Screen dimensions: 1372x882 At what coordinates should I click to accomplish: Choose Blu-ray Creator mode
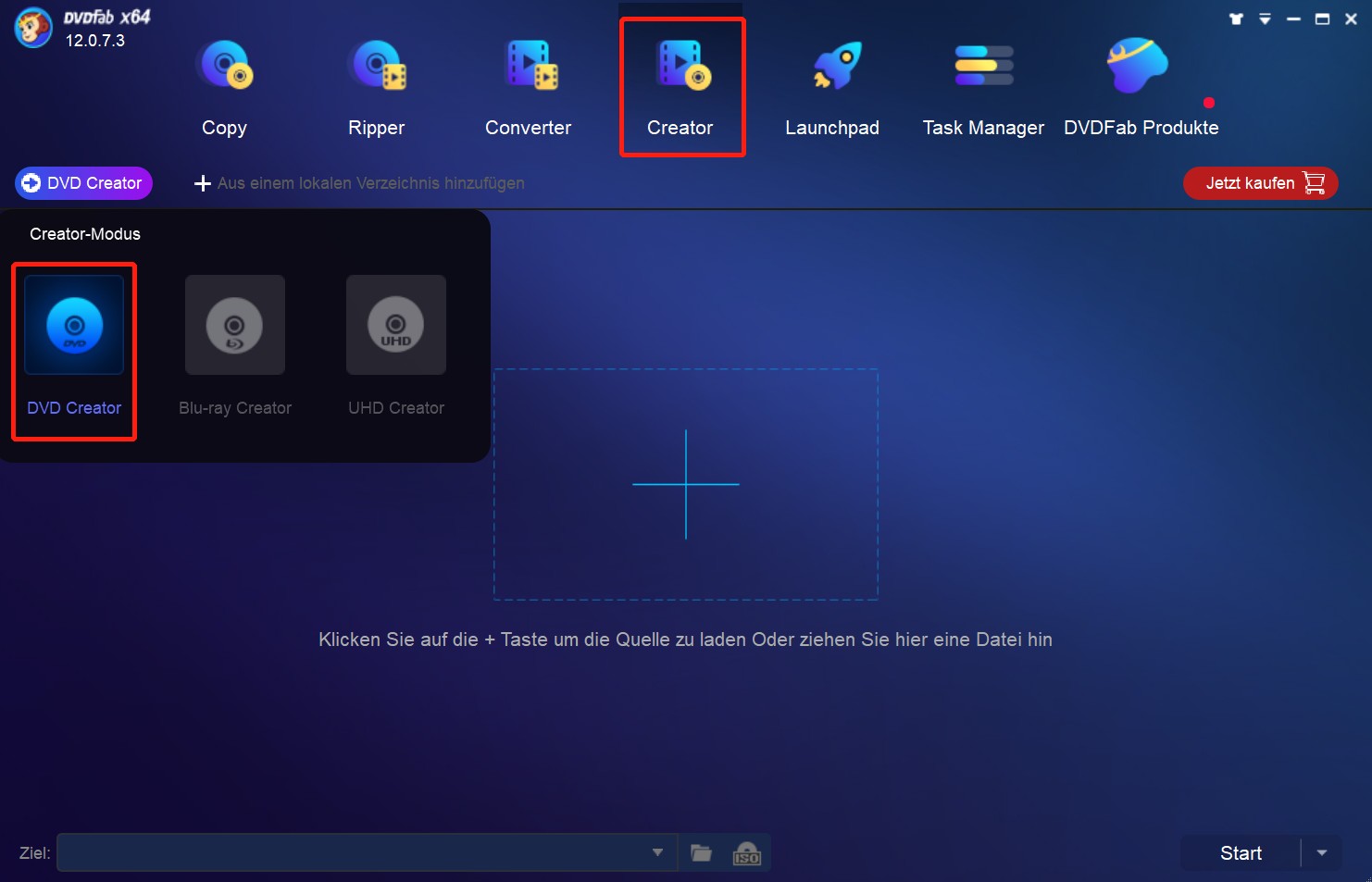(235, 347)
